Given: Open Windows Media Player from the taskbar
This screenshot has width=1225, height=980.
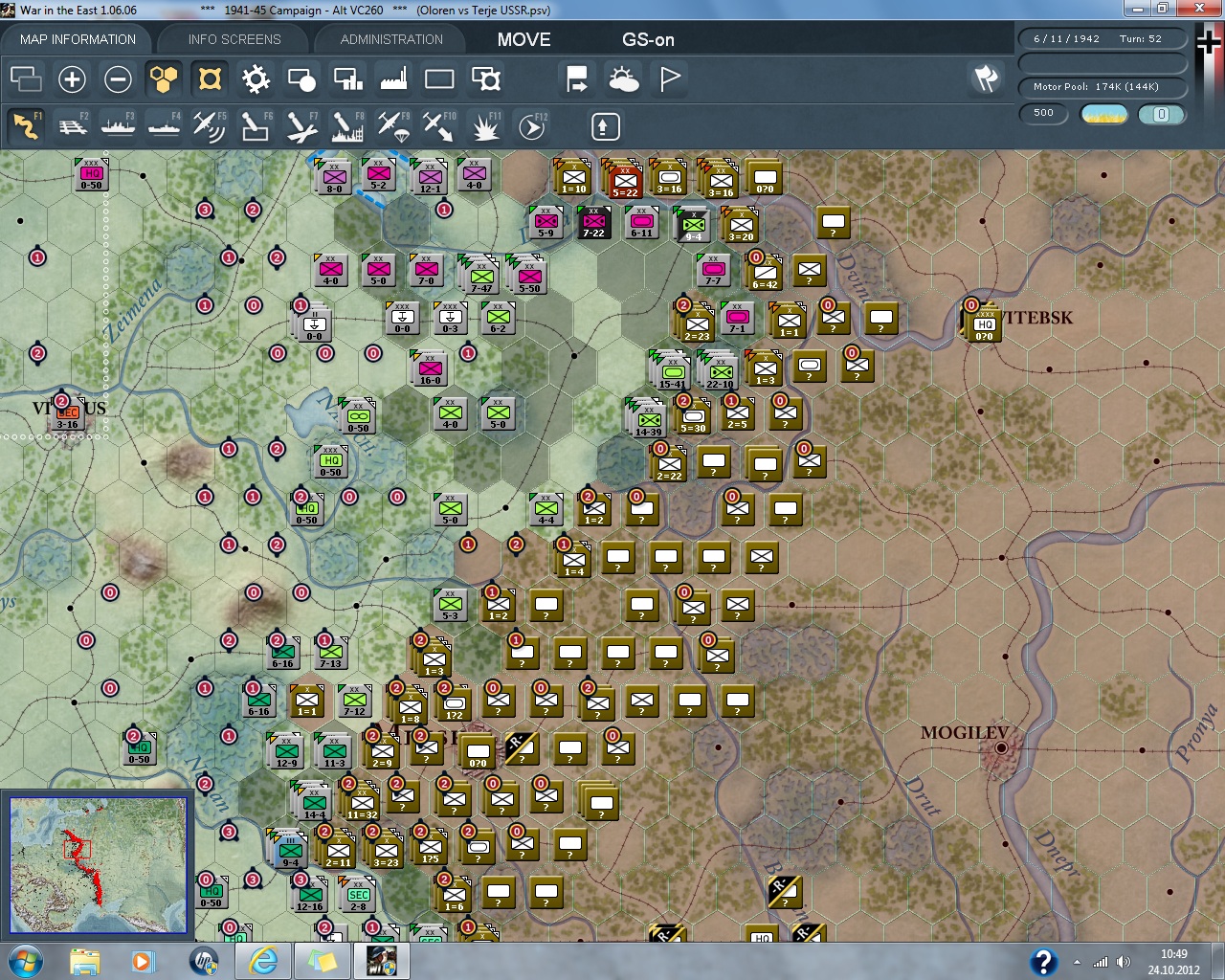Looking at the screenshot, I should click(143, 961).
